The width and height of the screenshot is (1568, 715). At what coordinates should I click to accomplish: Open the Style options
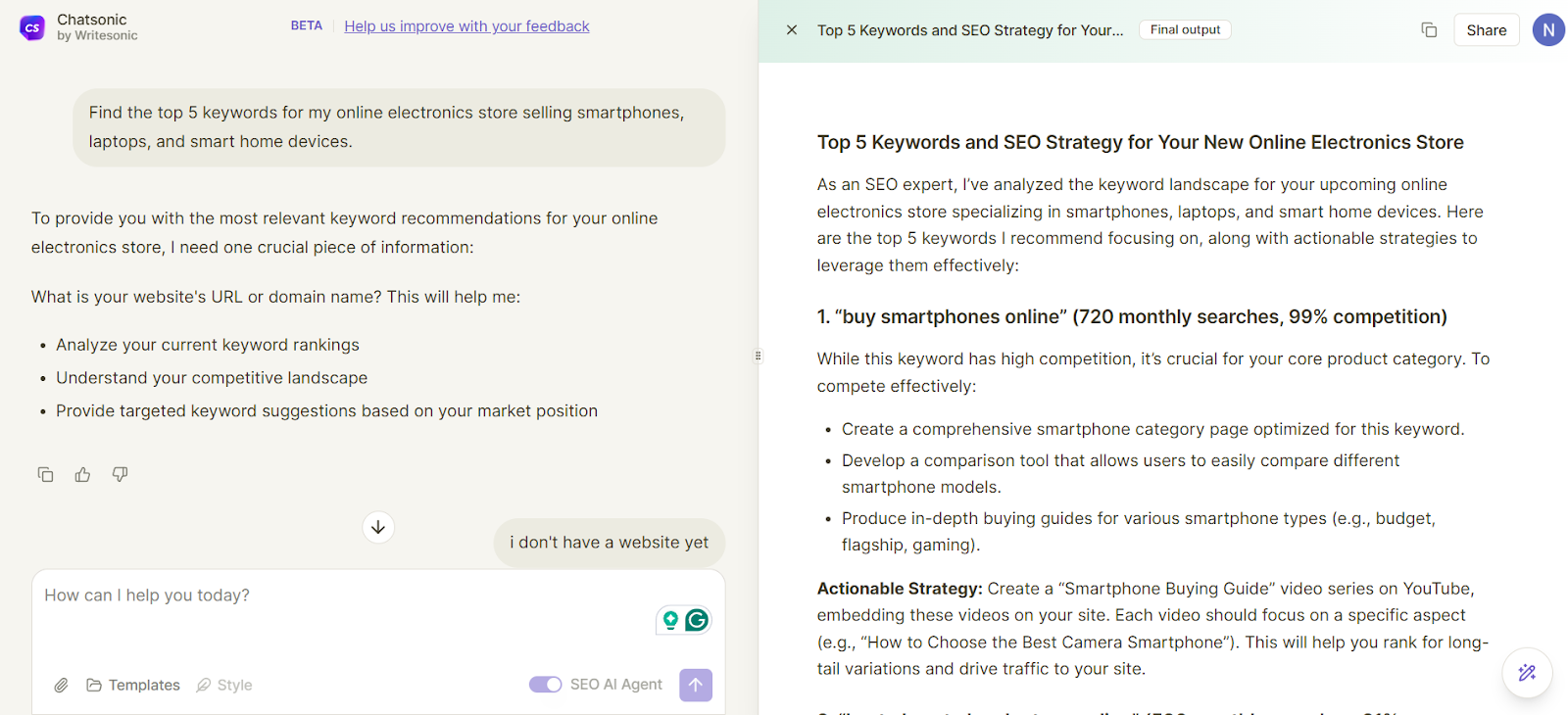[224, 686]
